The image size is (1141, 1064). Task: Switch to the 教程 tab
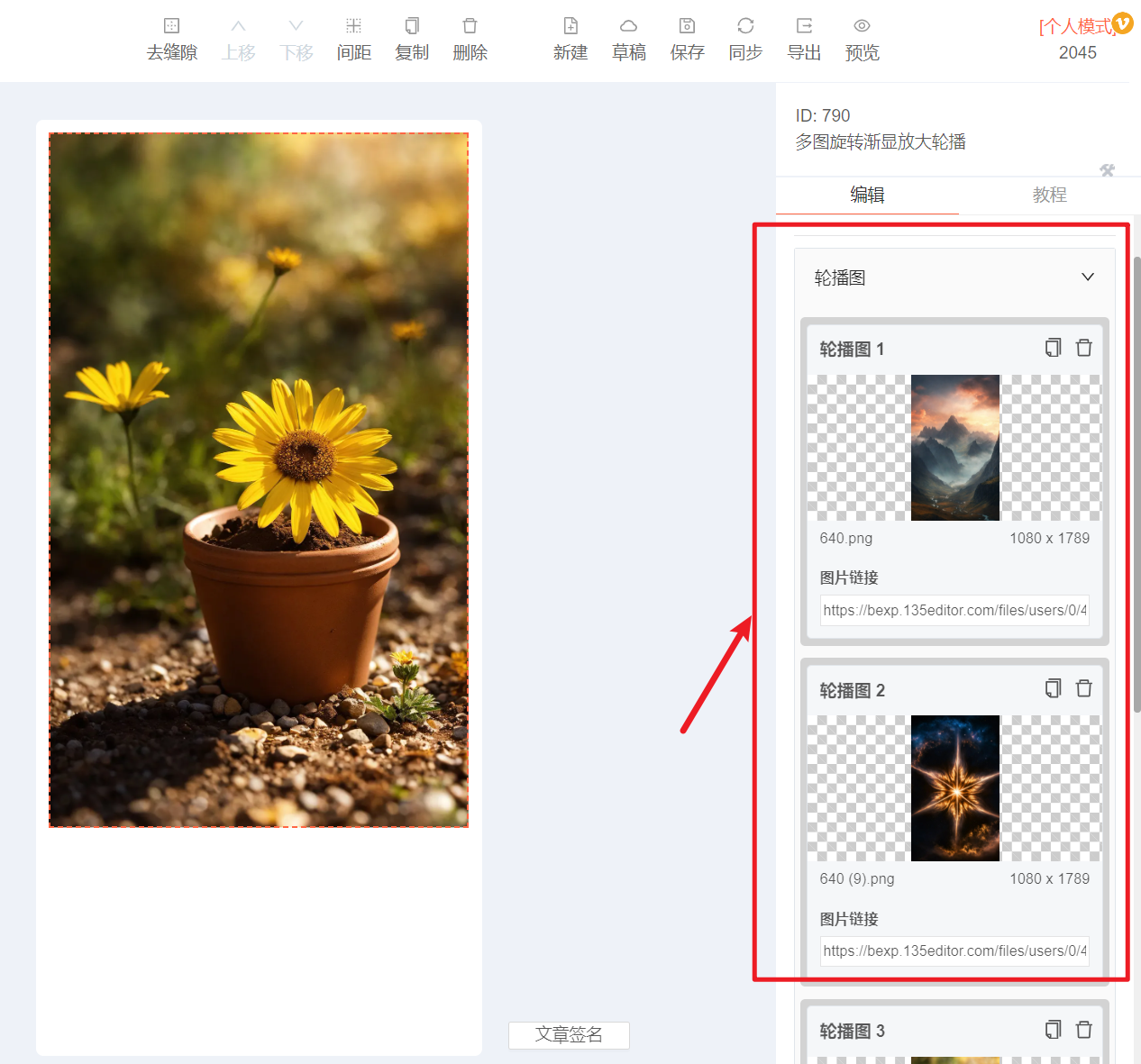pyautogui.click(x=1049, y=195)
